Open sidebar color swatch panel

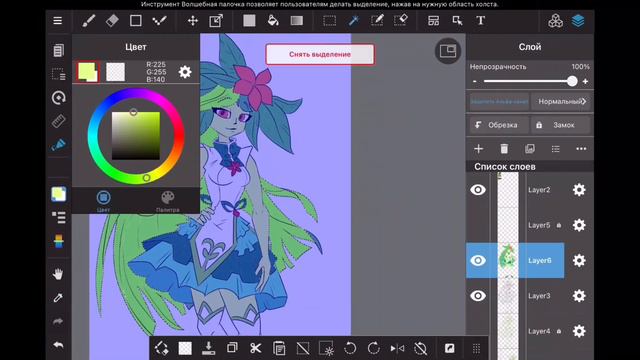click(x=58, y=194)
